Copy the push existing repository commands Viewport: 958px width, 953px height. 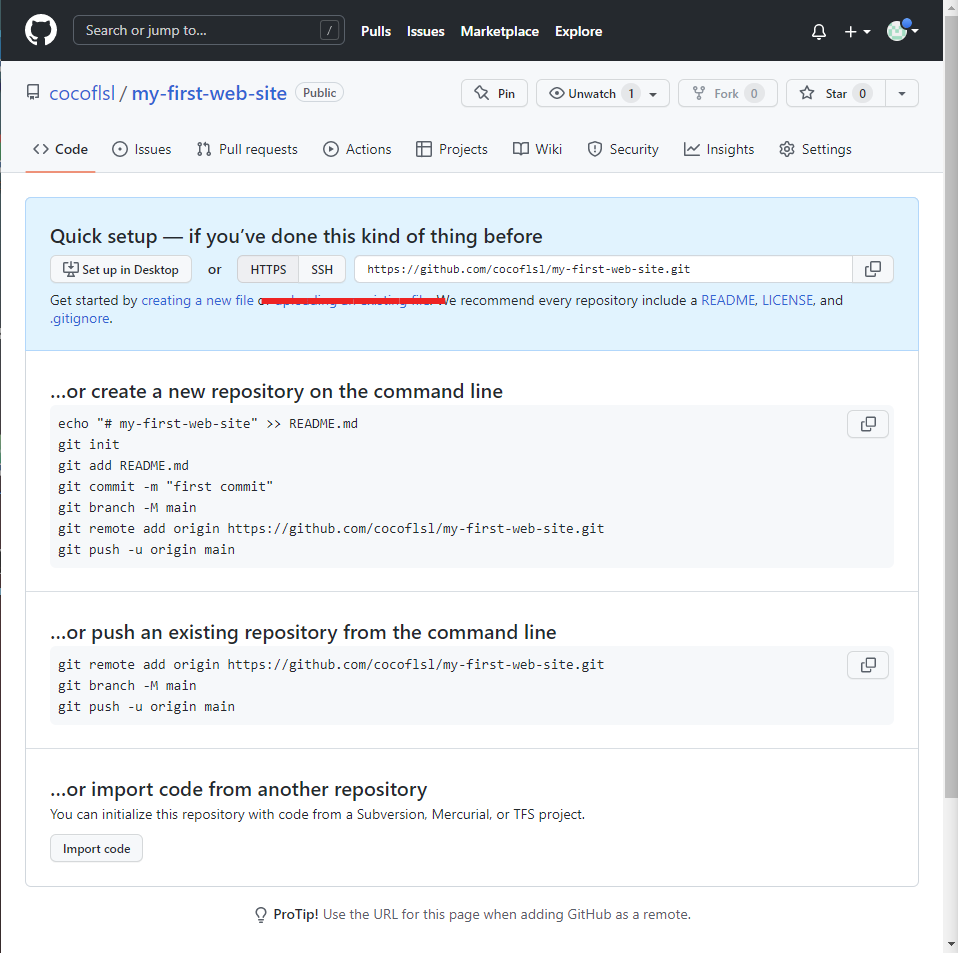pyautogui.click(x=868, y=665)
